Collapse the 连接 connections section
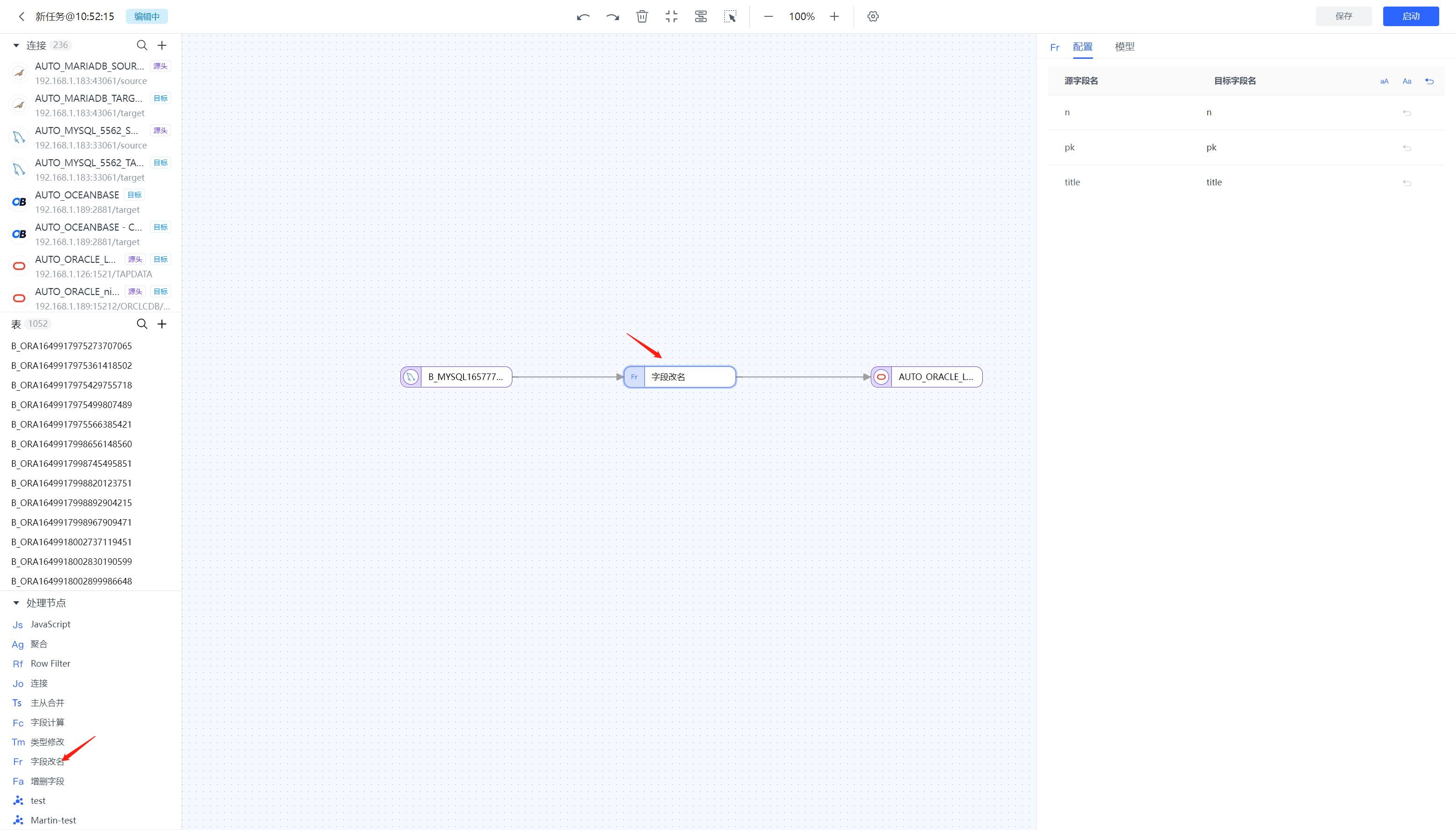Screen dimensions: 1456x830 tap(16, 45)
